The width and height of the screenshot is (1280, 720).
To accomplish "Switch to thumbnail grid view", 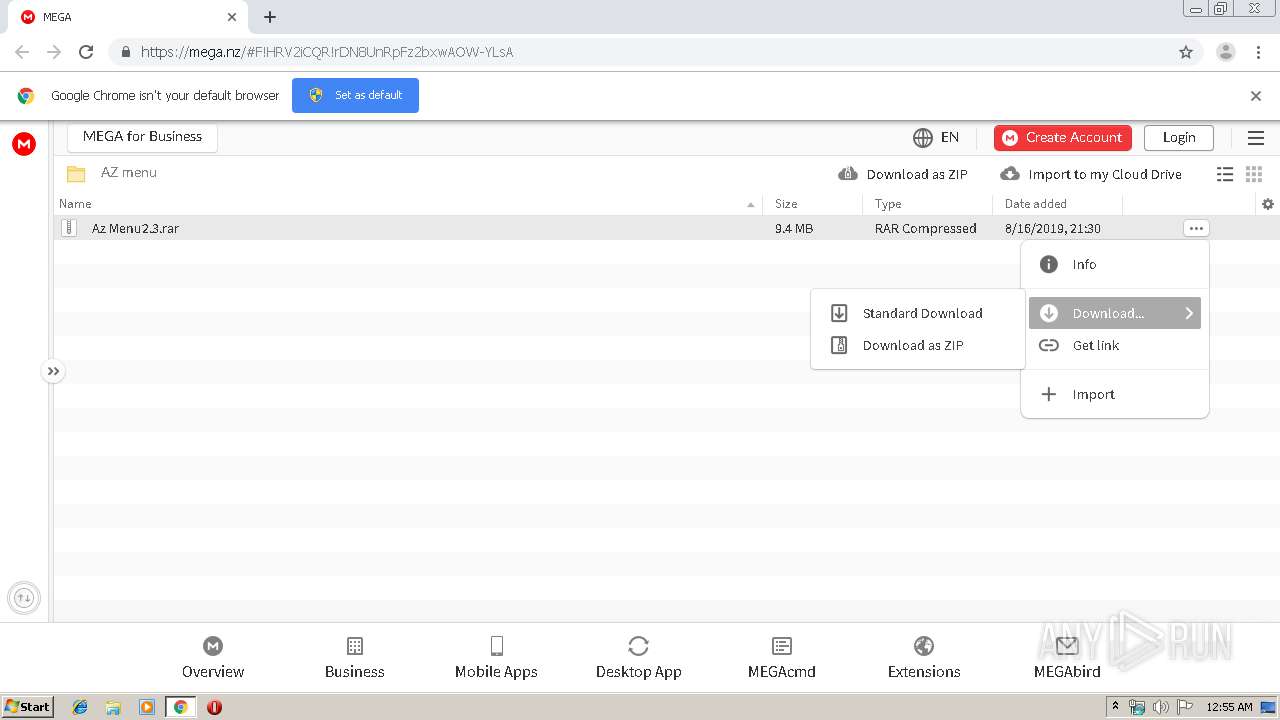I will [1254, 174].
